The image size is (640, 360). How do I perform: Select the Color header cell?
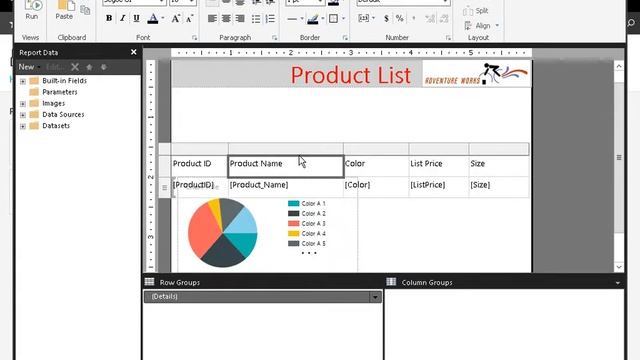[376, 166]
